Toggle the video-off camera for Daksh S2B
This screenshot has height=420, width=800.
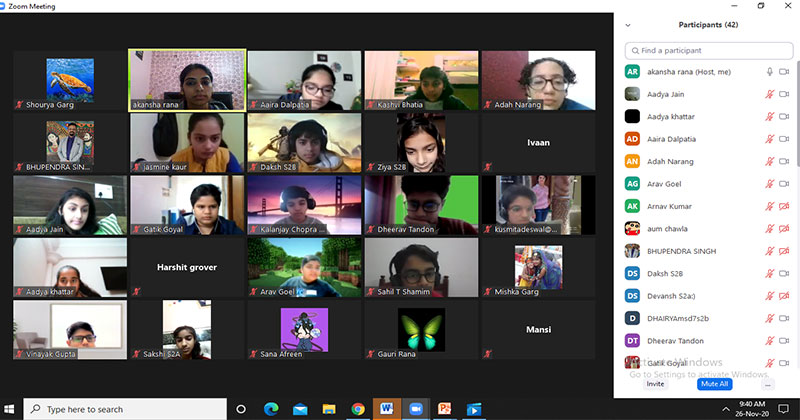[786, 273]
